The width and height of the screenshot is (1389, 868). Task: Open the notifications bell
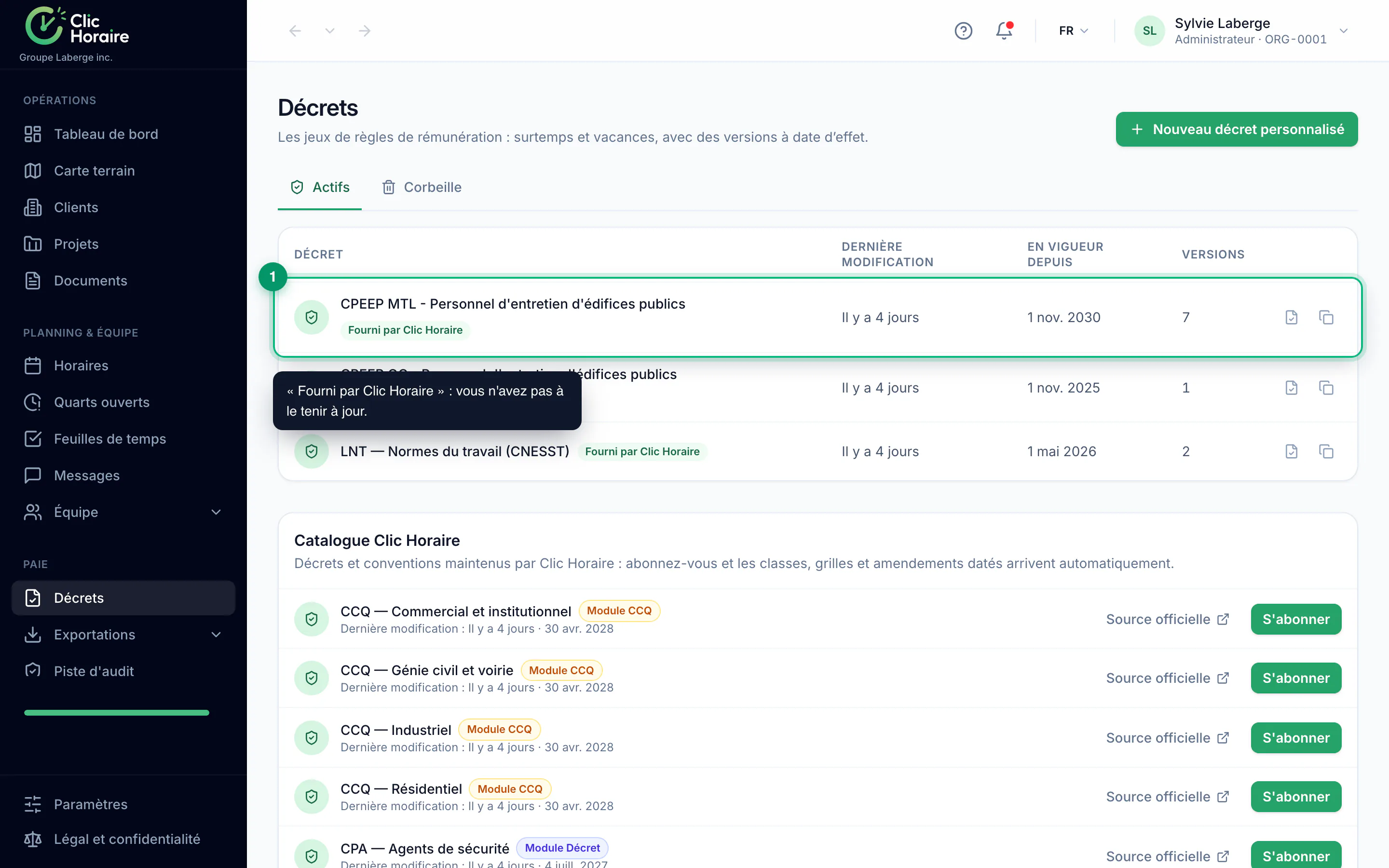point(1004,30)
